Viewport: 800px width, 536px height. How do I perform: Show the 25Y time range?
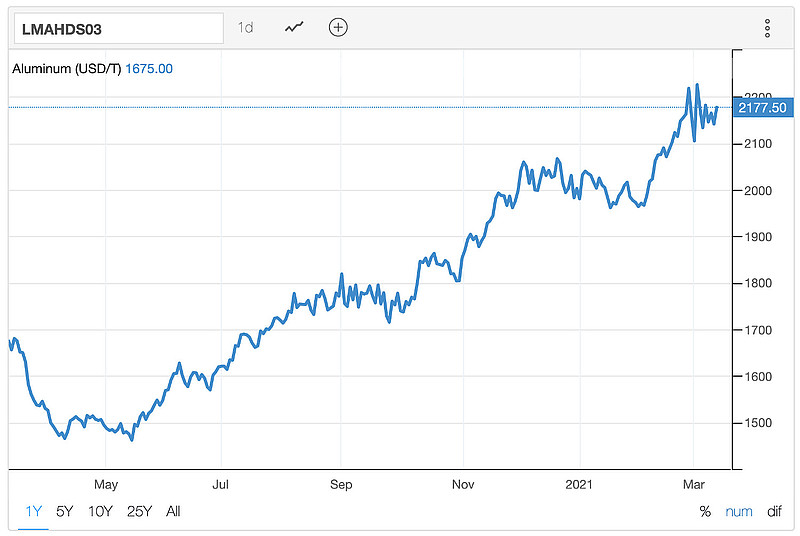(x=139, y=511)
